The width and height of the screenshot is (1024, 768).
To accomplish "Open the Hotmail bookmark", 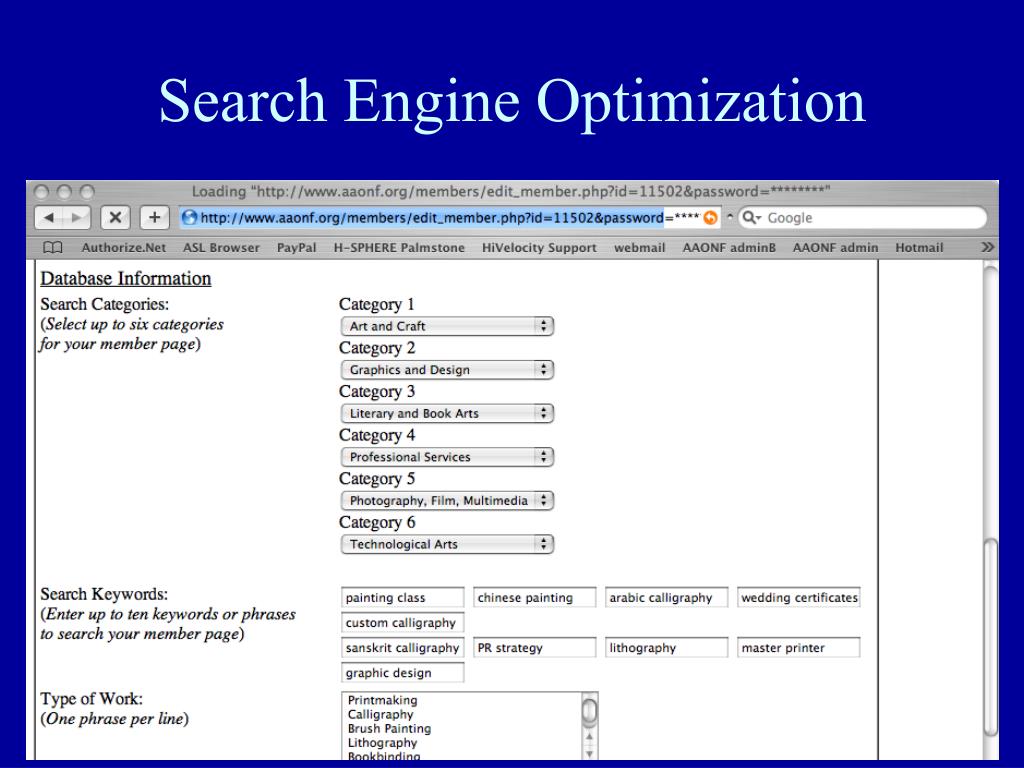I will tap(919, 248).
